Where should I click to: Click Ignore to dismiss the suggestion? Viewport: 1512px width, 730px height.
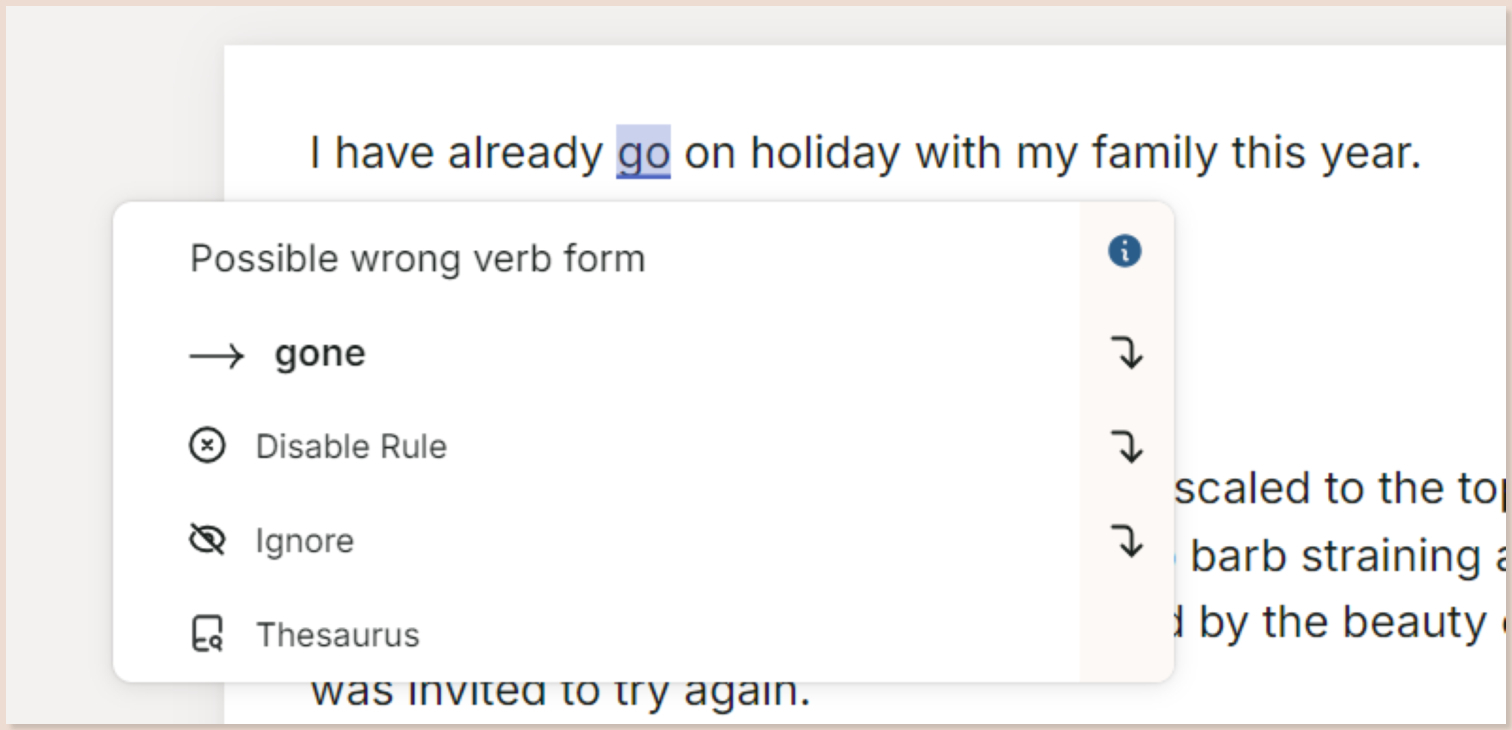(x=305, y=540)
